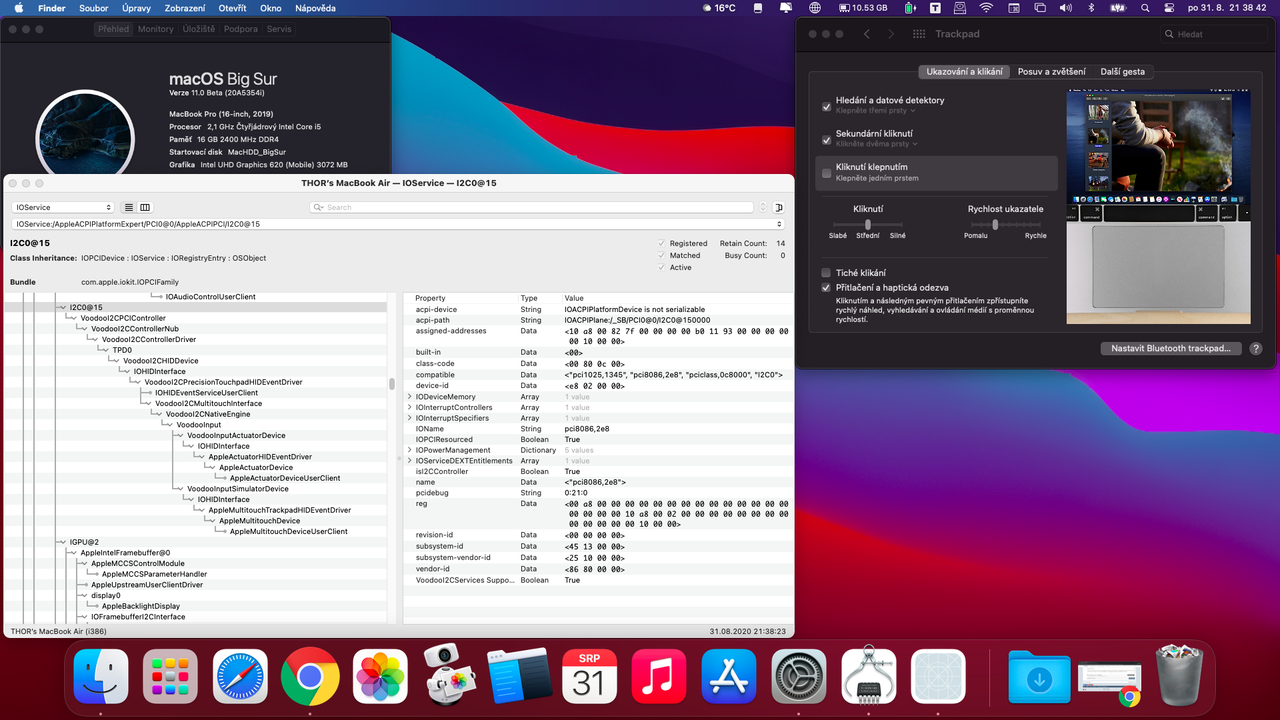Open the IOService plane dropdown
Viewport: 1280px width, 720px height.
tap(63, 207)
